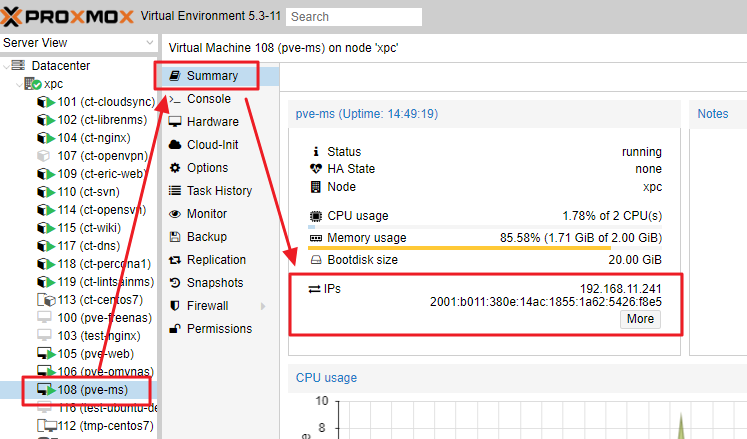Click the Backup floppy icon

(175, 237)
